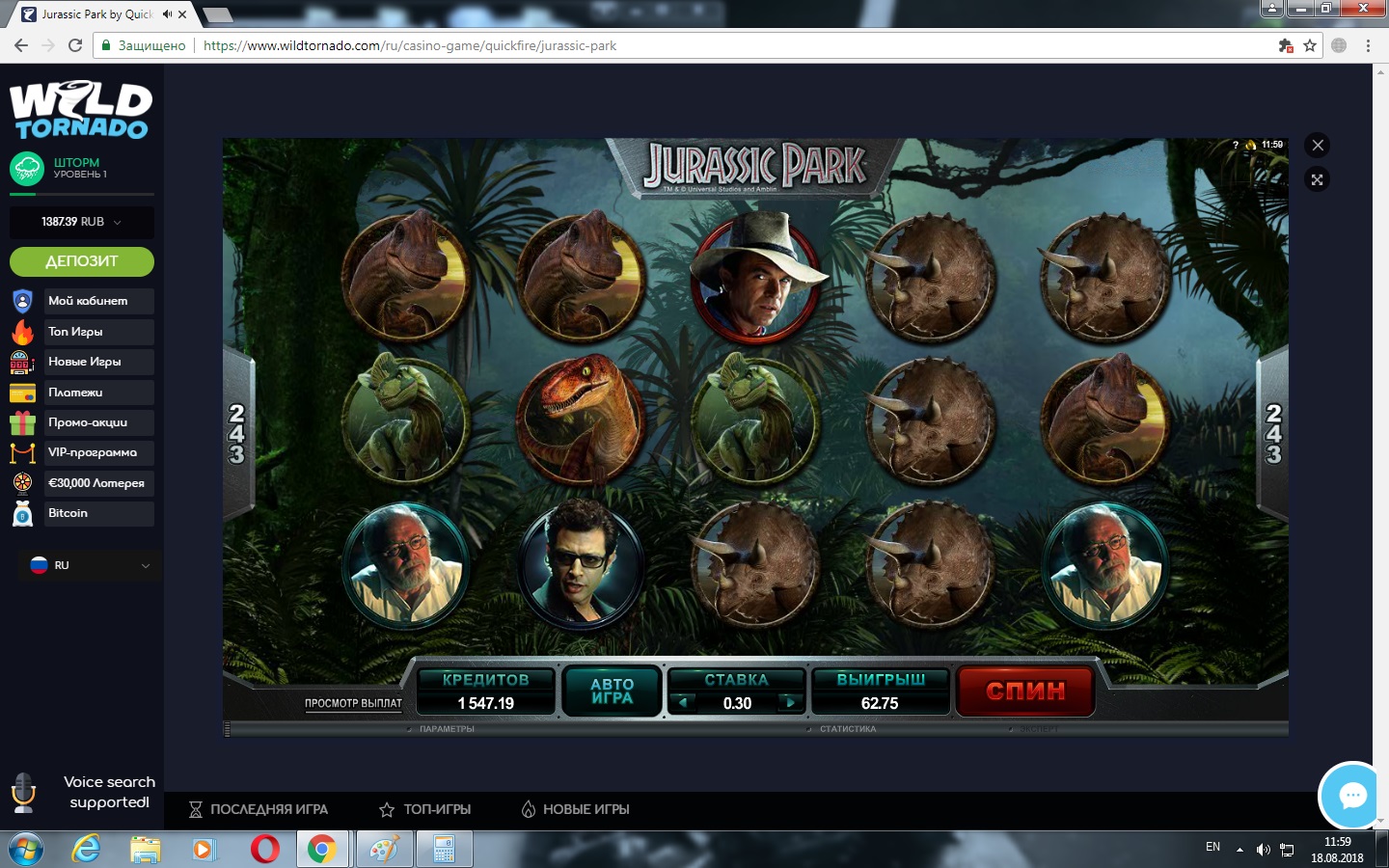Click the red Спин button

tap(1025, 691)
